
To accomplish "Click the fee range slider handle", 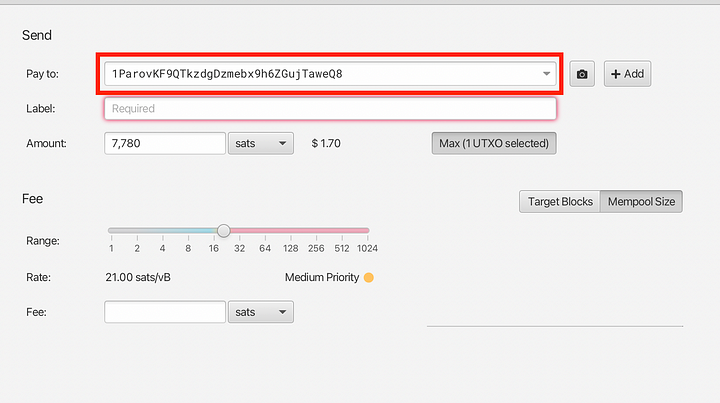I will (x=224, y=230).
